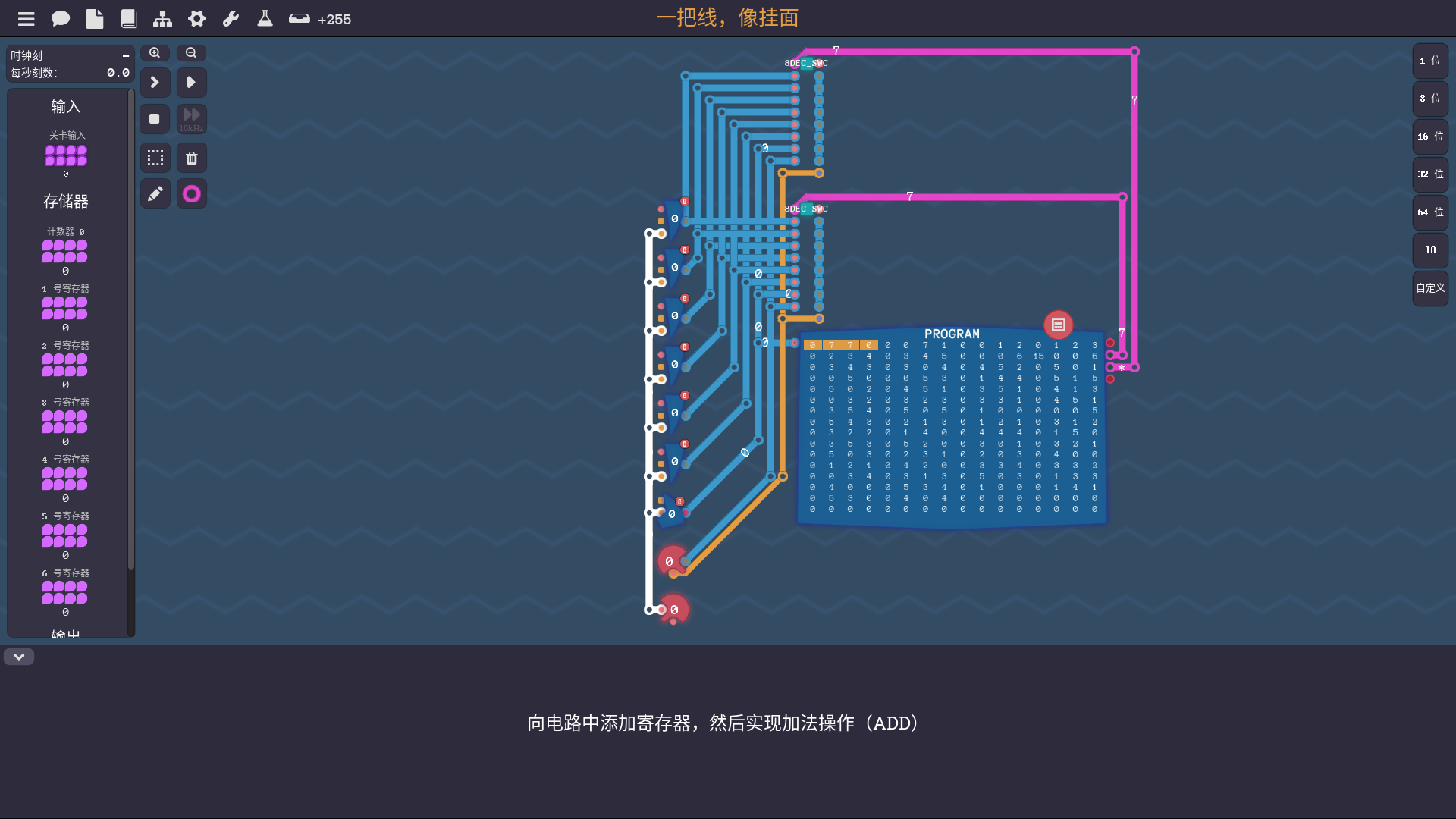Open the PROGRAM component edit button

point(1058,325)
